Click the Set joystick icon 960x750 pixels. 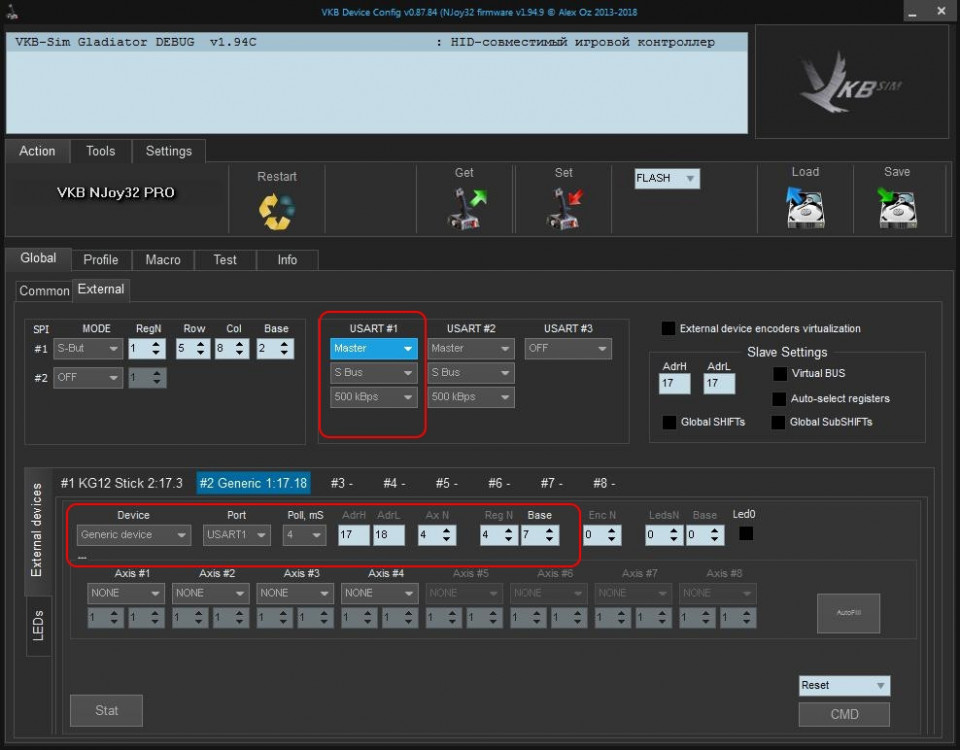pos(563,209)
